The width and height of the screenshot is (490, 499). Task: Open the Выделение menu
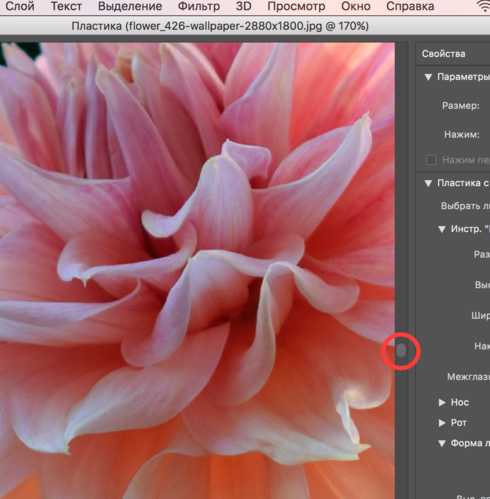point(130,6)
